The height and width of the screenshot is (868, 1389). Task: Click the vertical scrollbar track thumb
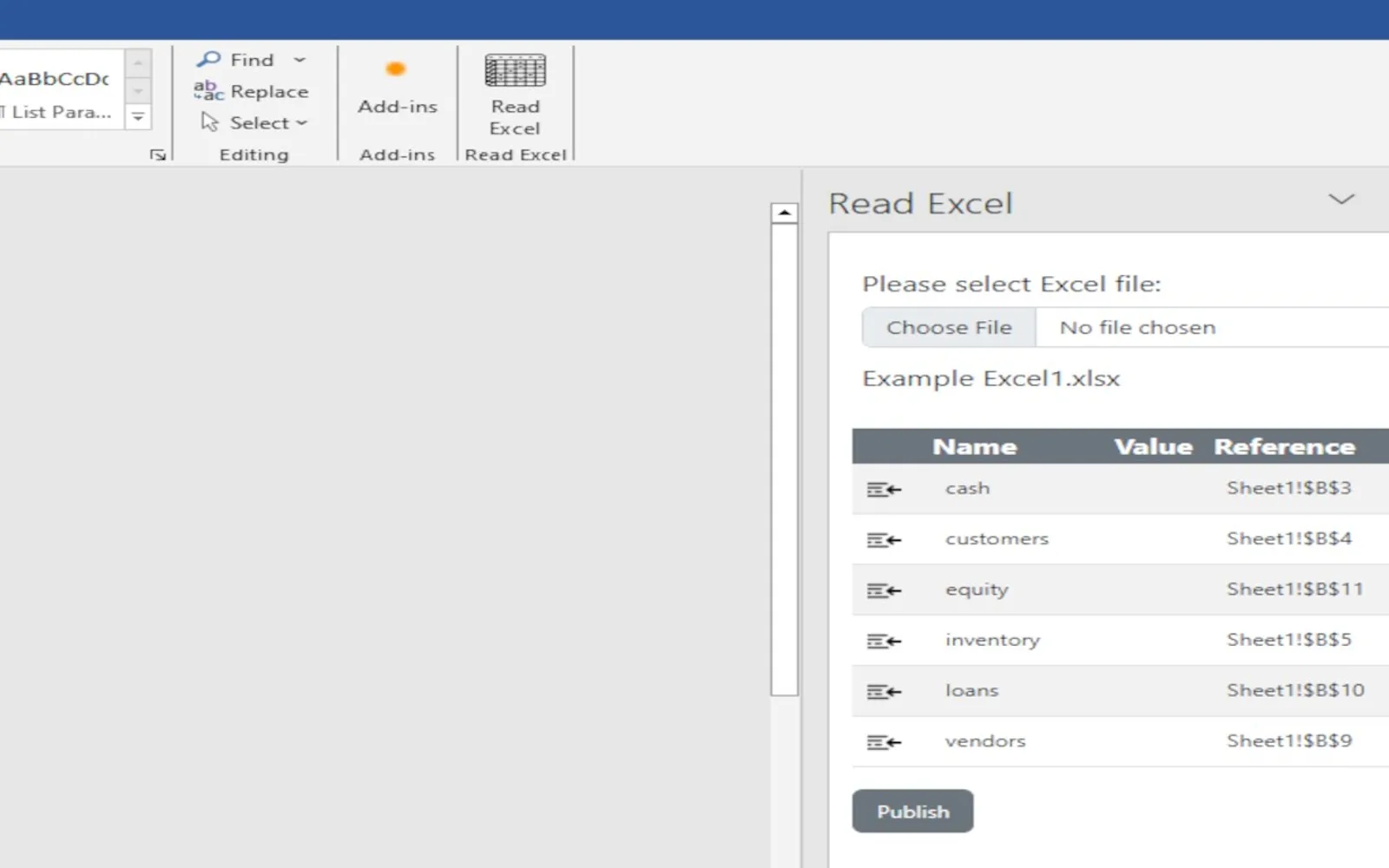[x=784, y=460]
